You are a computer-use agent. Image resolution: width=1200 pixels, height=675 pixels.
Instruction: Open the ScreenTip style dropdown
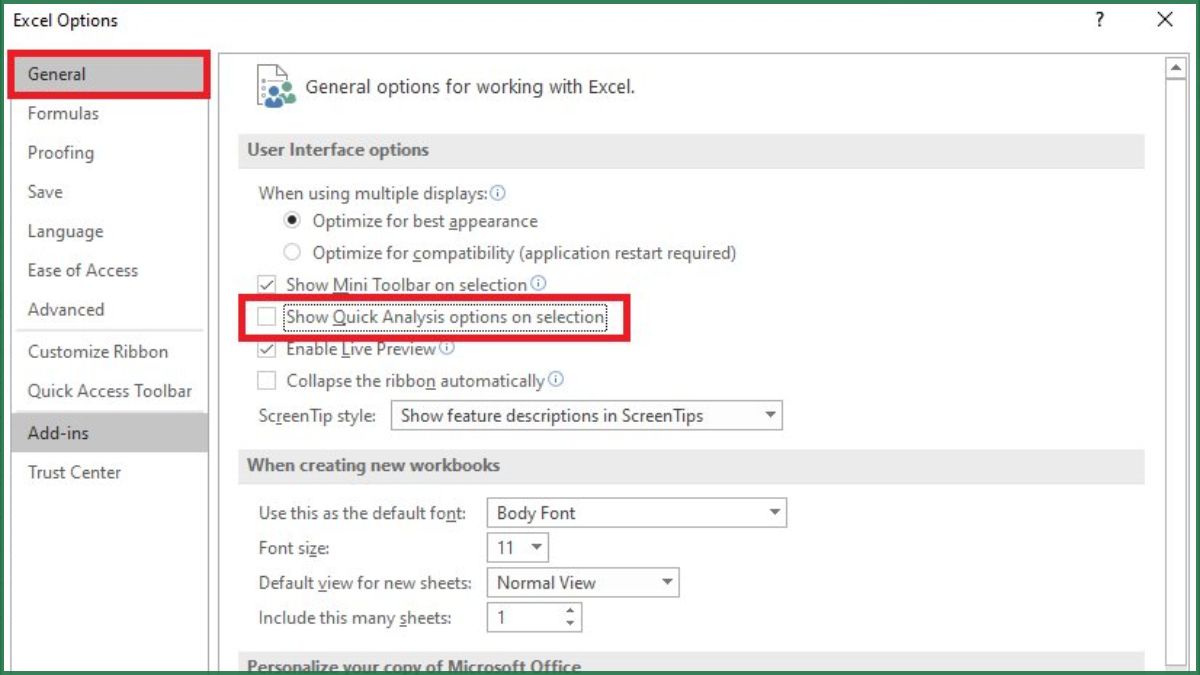point(586,416)
